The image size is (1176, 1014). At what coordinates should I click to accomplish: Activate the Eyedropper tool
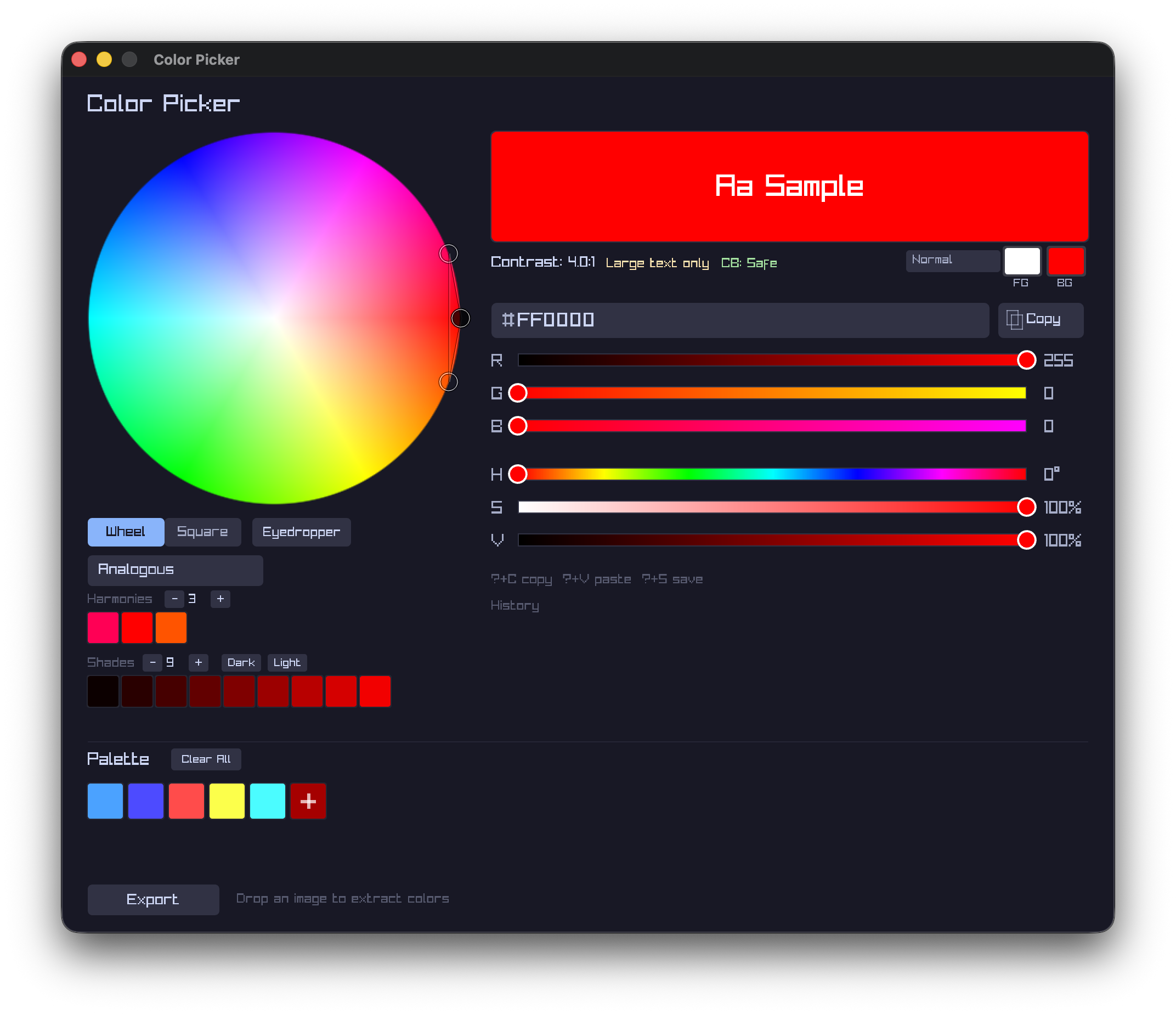point(301,532)
